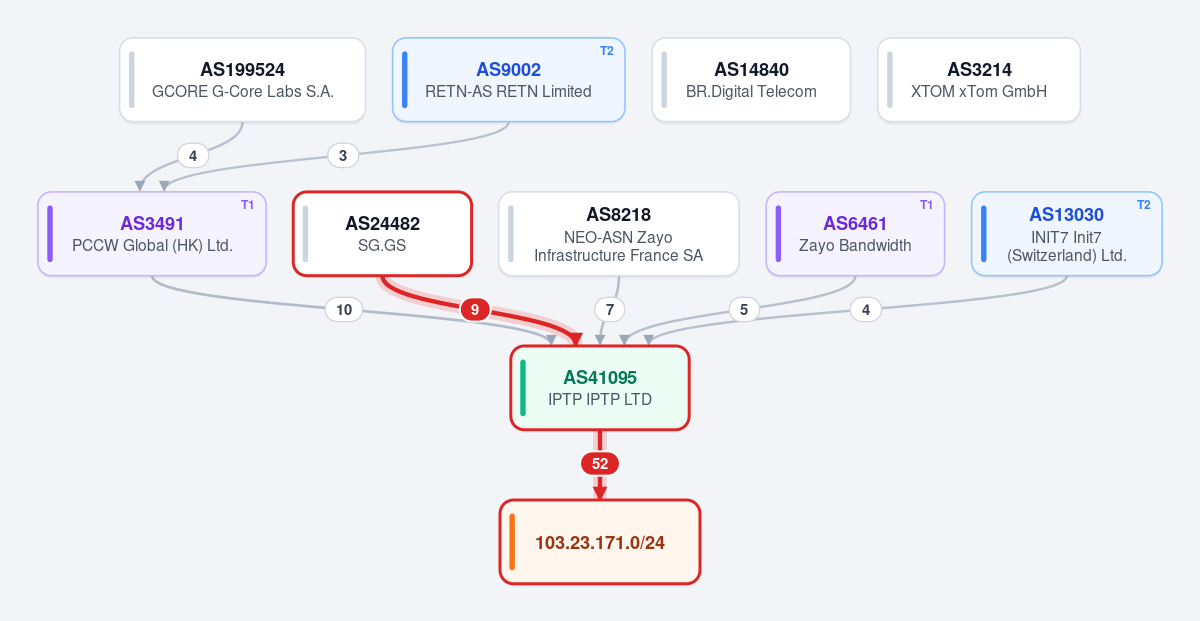Select the AS13030 Init7 node

click(1067, 234)
